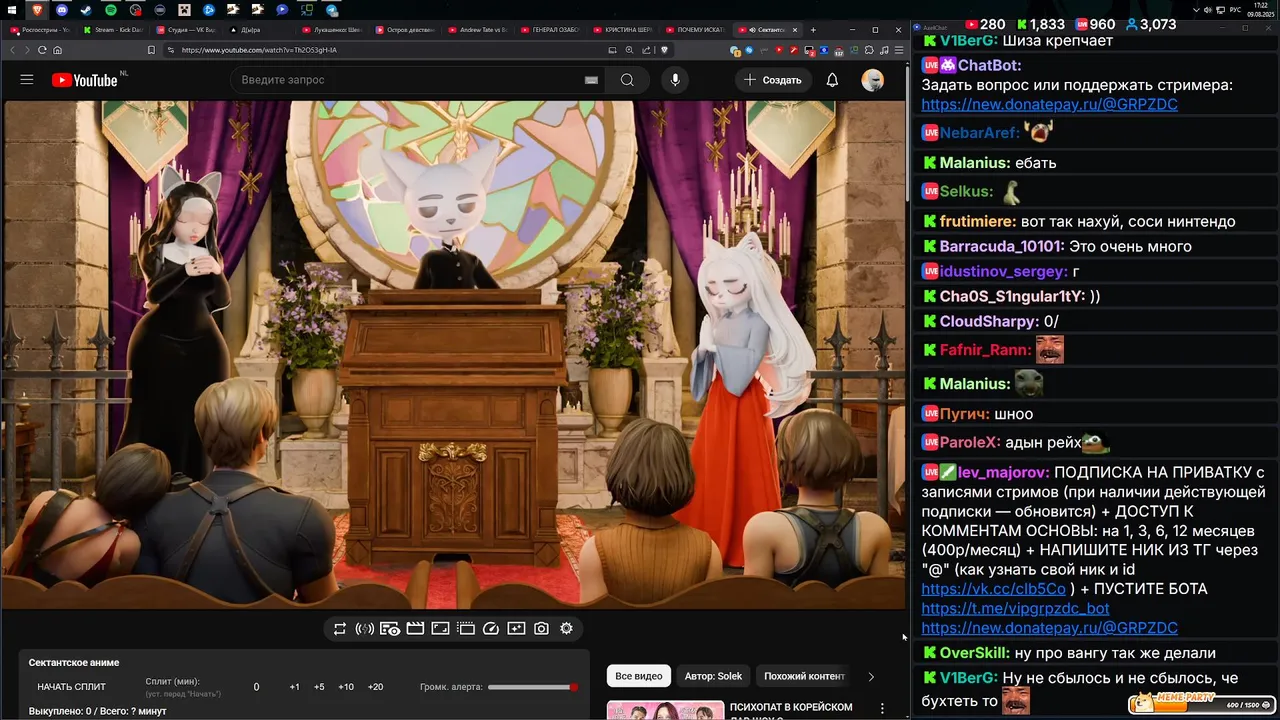Switch to the "Stream - Kick Dashboard" tab
Screen dimensions: 1280x720
(x=113, y=30)
